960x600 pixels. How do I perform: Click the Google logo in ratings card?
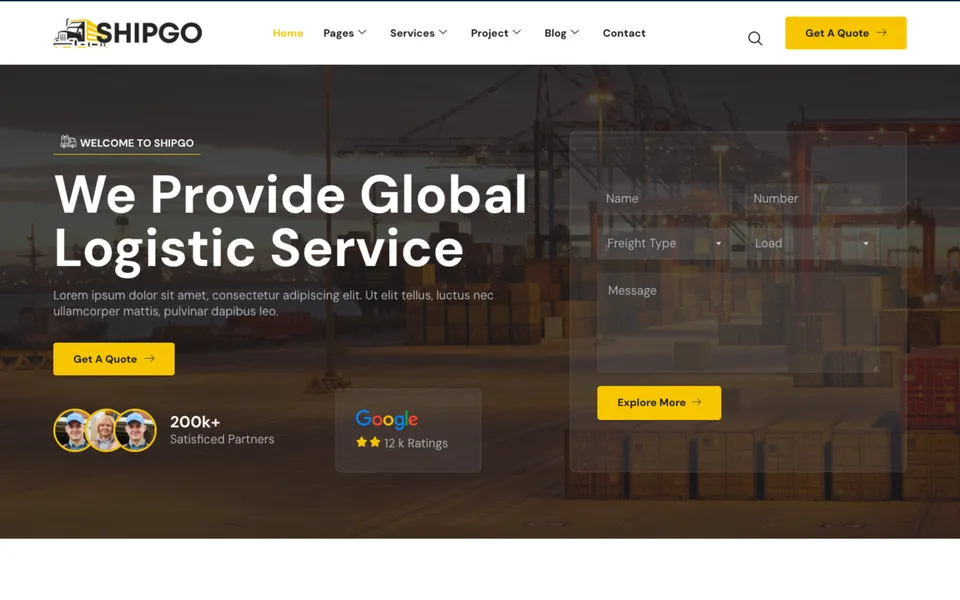click(387, 419)
